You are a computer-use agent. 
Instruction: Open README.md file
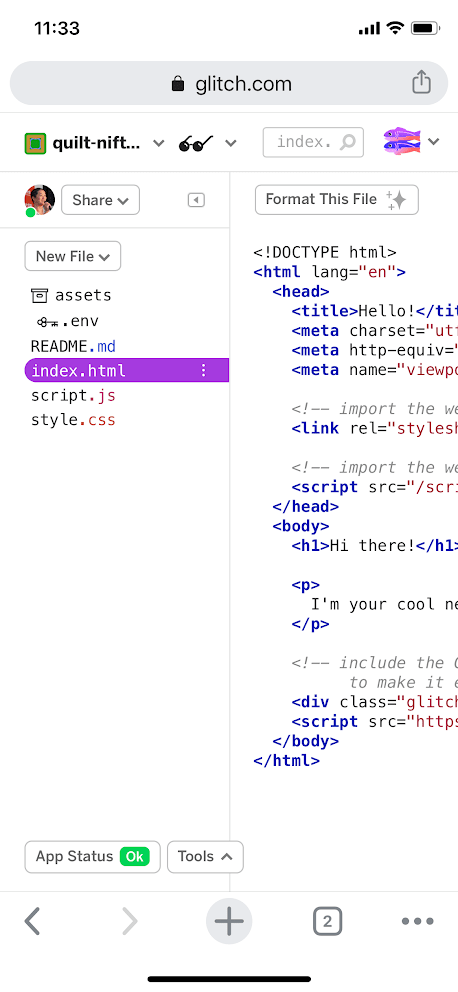tap(73, 346)
